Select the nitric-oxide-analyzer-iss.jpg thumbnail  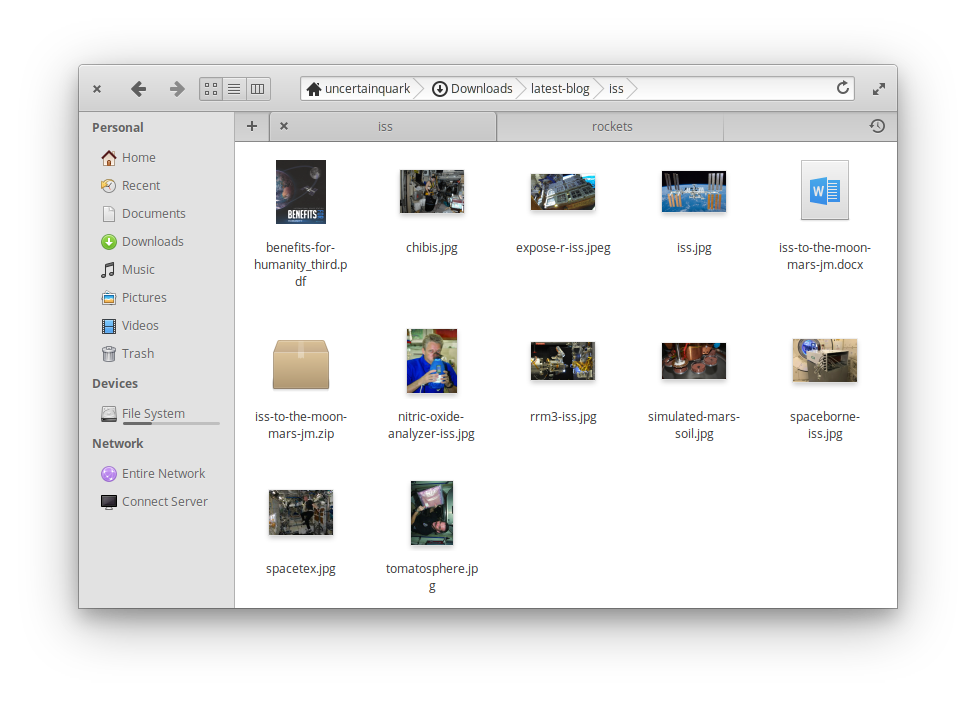point(432,361)
